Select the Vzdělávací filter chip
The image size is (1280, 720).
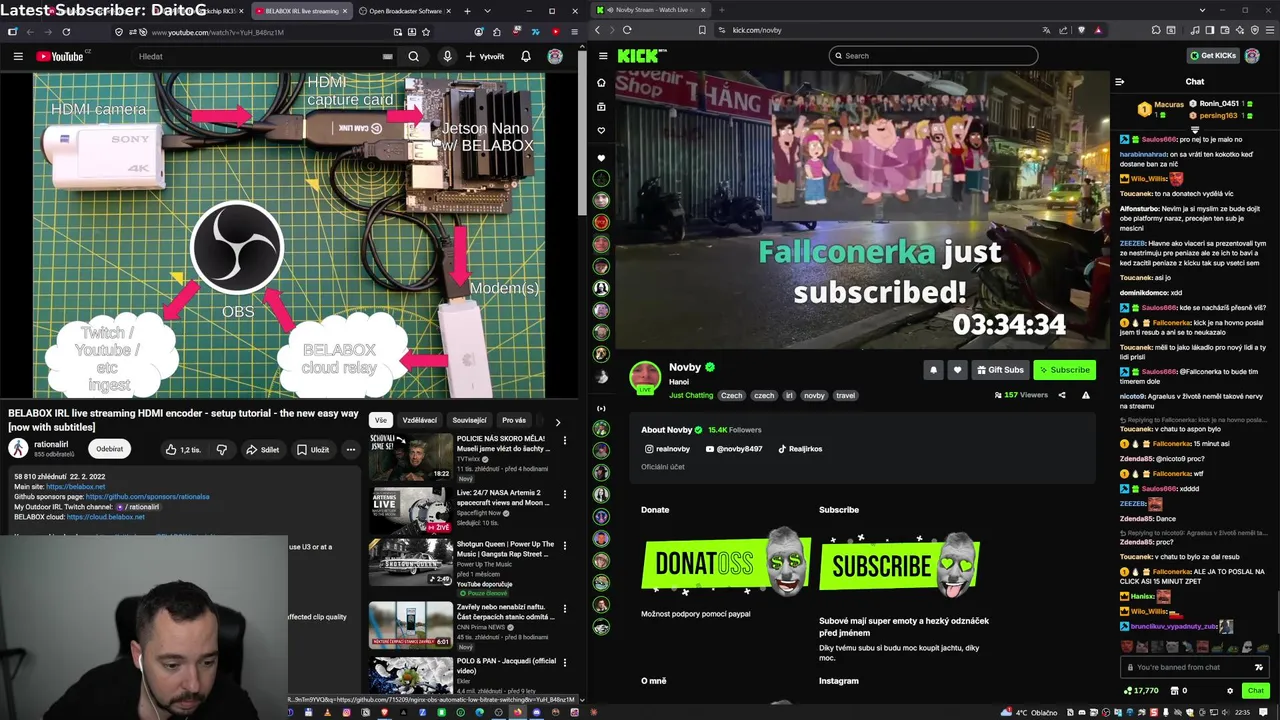click(x=419, y=420)
